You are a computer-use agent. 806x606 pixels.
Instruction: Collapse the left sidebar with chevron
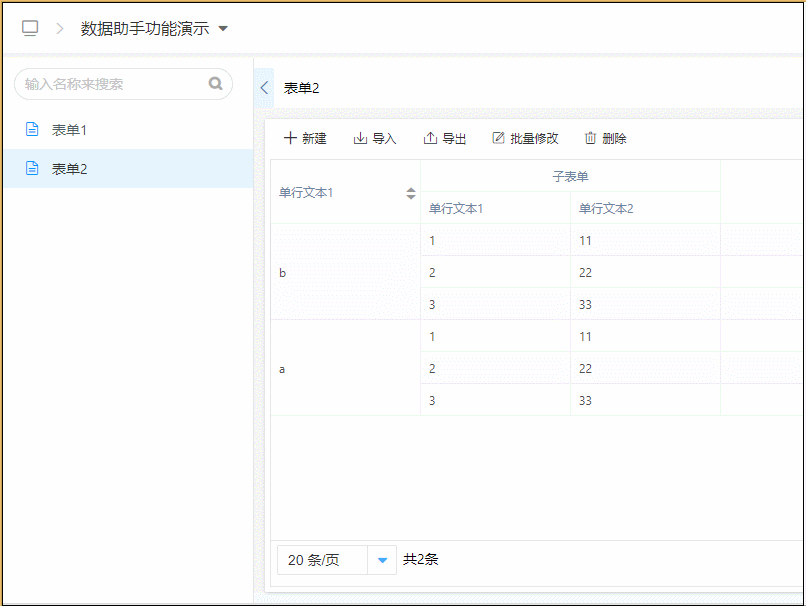[264, 88]
